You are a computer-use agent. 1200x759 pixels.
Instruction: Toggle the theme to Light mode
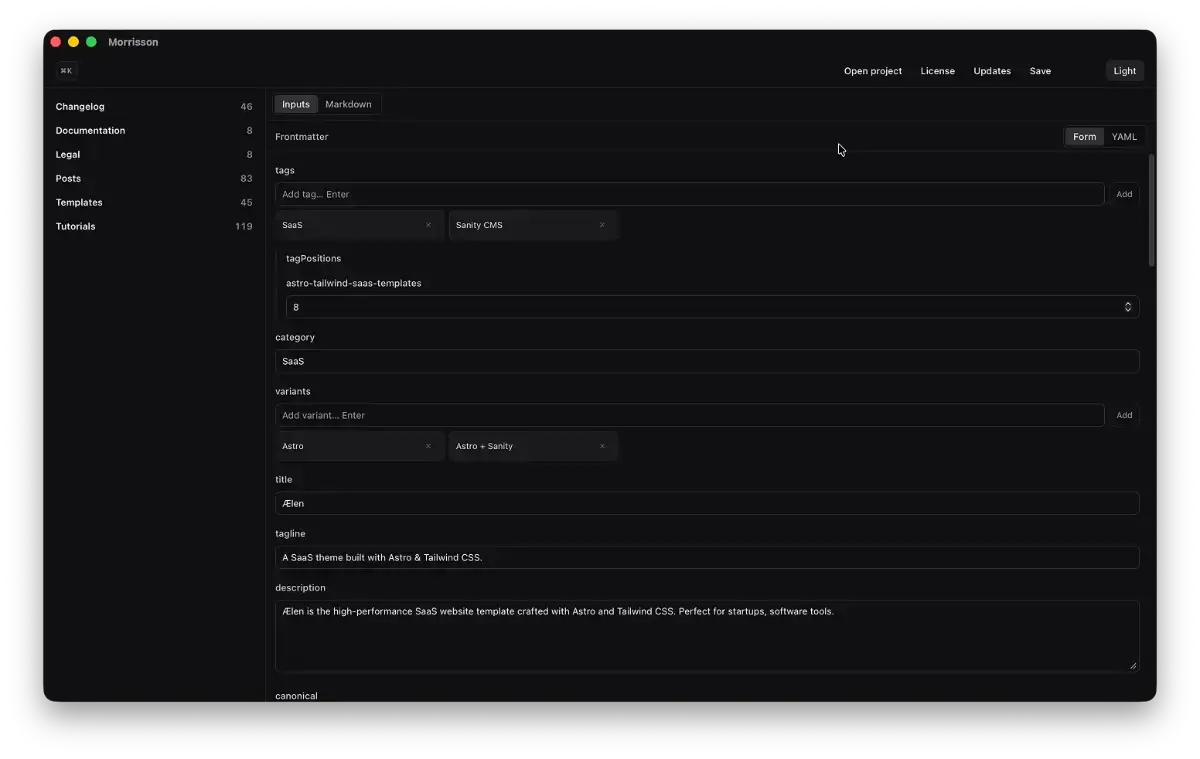tap(1124, 70)
